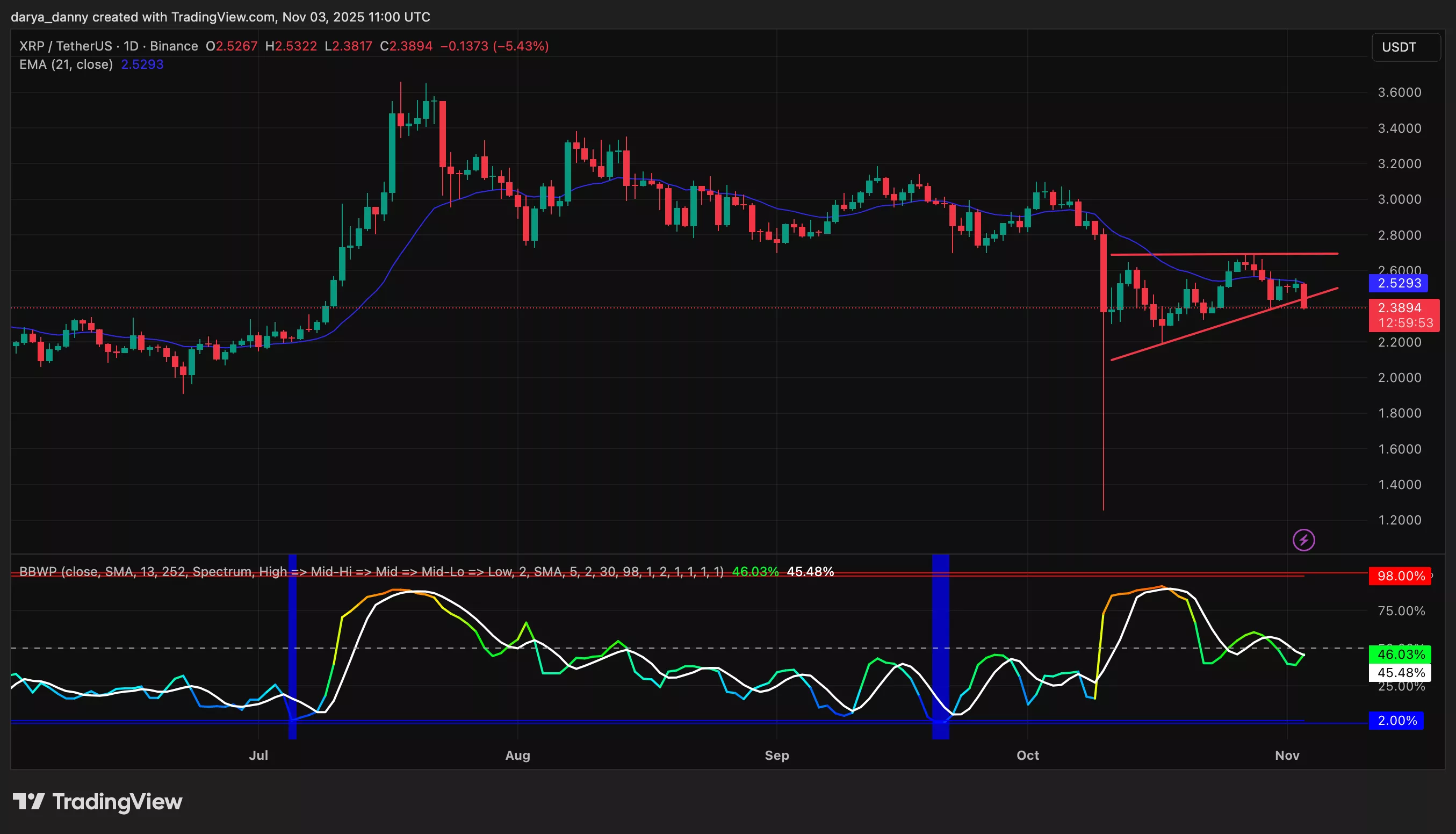Open the EMA (21, close) indicator settings
The height and width of the screenshot is (834, 1456).
tap(66, 64)
